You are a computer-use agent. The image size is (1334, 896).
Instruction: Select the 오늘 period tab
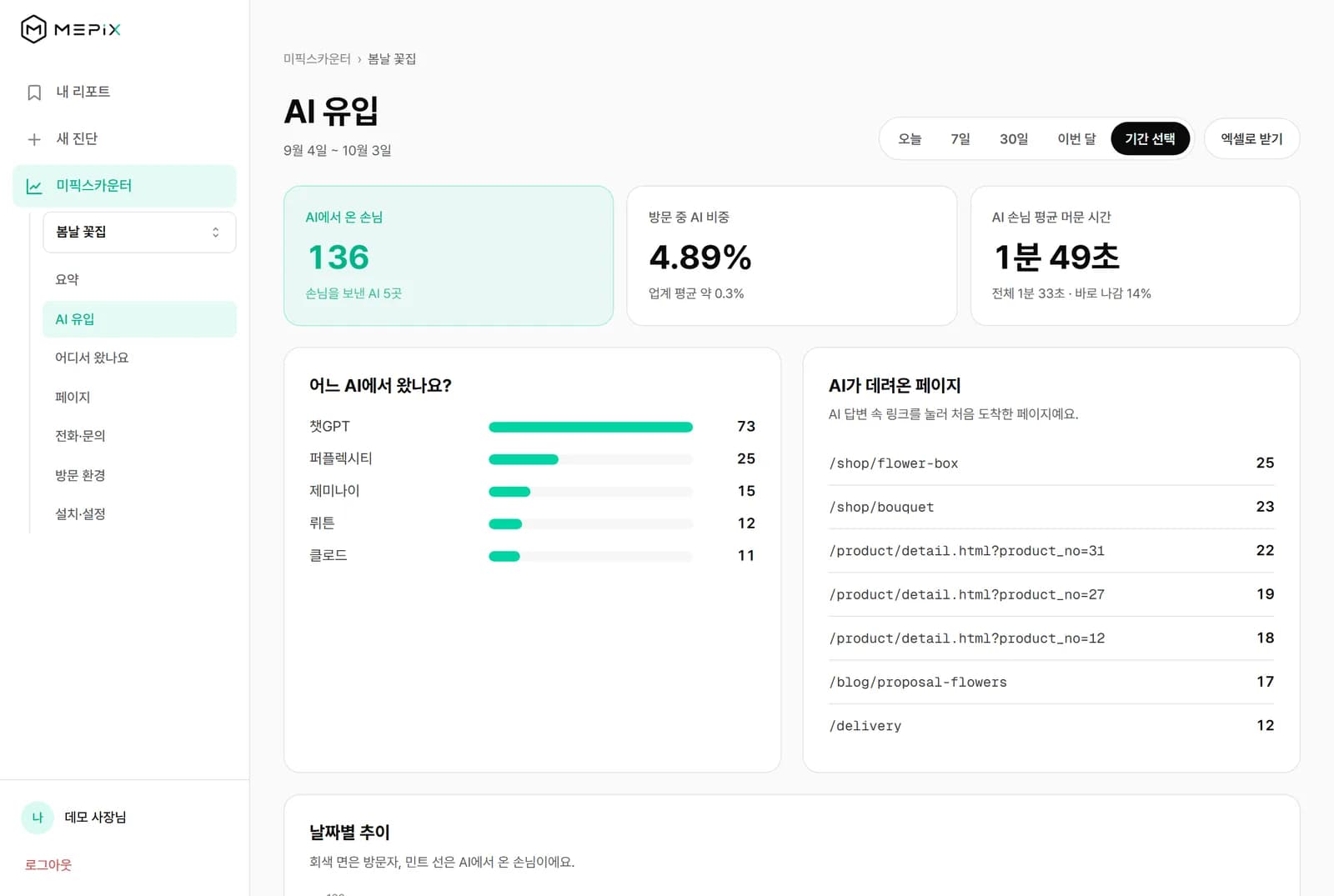pos(910,139)
